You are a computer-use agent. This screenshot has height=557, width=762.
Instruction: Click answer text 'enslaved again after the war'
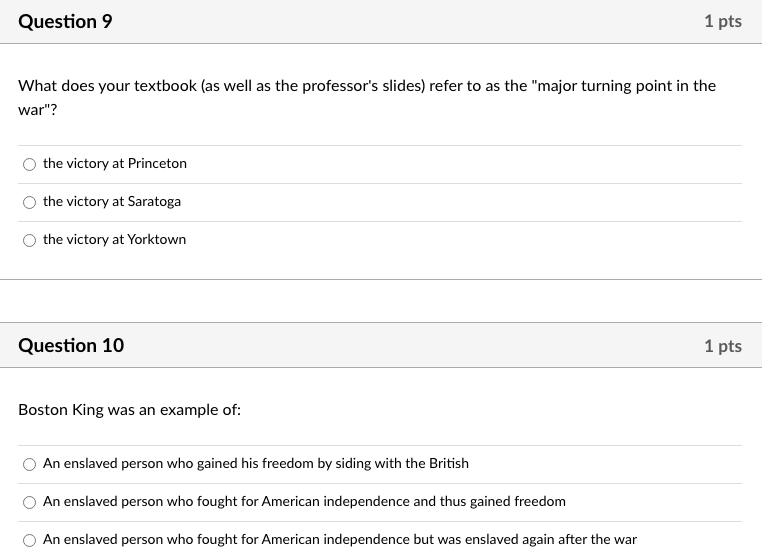(x=339, y=539)
